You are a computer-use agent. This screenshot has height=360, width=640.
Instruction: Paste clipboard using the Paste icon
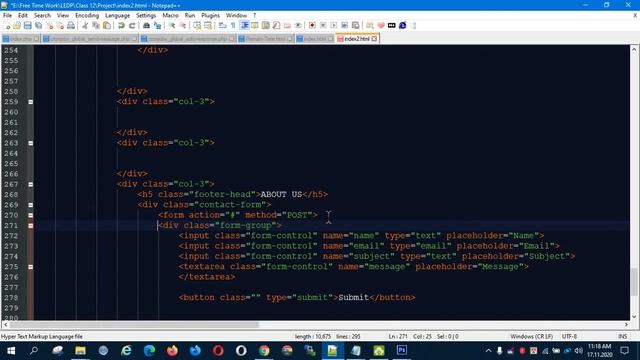[x=107, y=25]
